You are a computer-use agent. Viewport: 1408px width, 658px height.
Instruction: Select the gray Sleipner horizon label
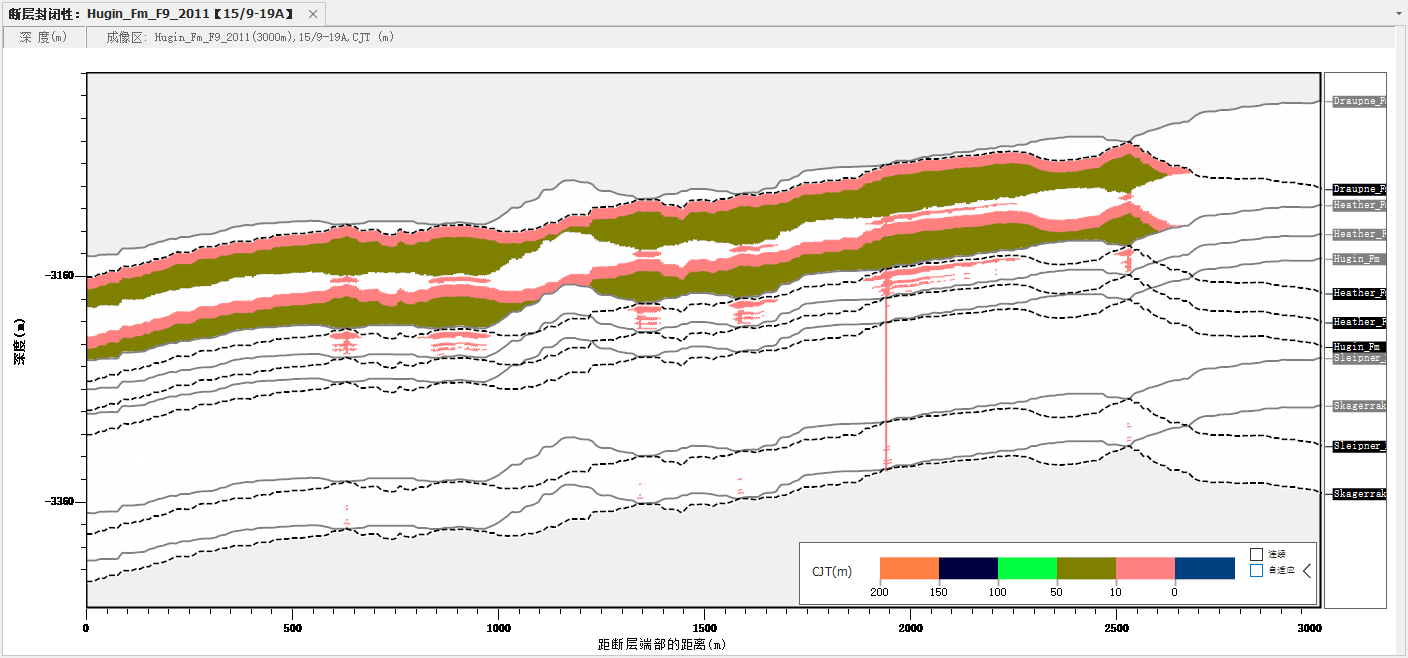click(x=1359, y=358)
